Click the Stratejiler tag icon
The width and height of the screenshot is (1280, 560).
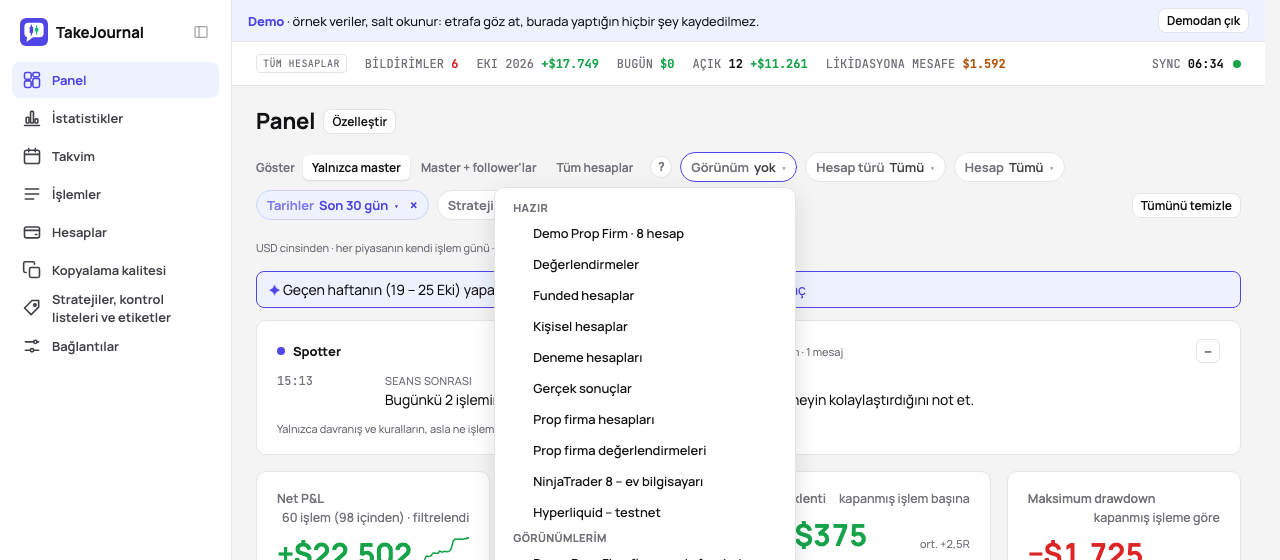coord(32,308)
